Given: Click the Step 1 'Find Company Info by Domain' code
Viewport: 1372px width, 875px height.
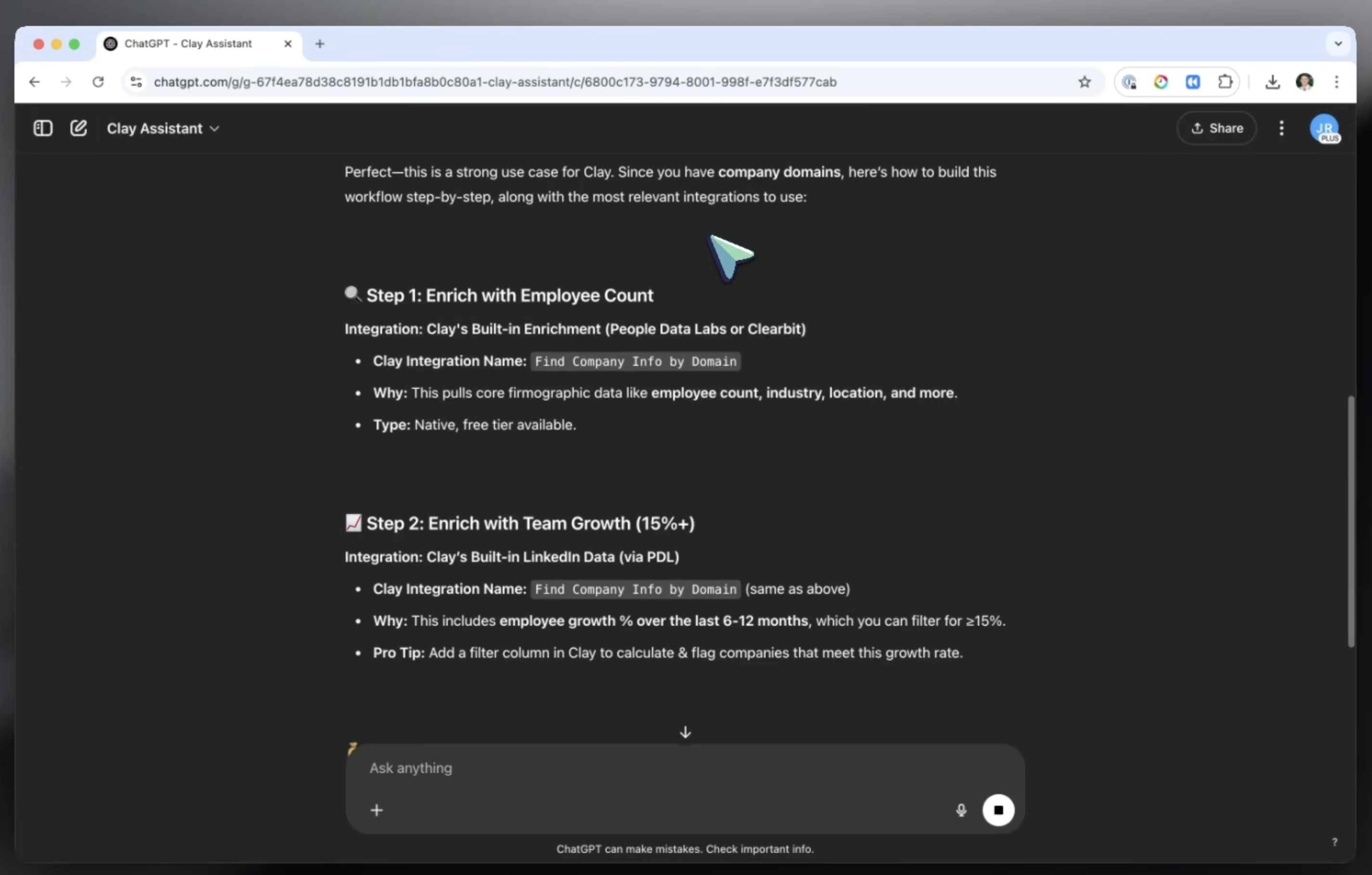Looking at the screenshot, I should click(635, 361).
